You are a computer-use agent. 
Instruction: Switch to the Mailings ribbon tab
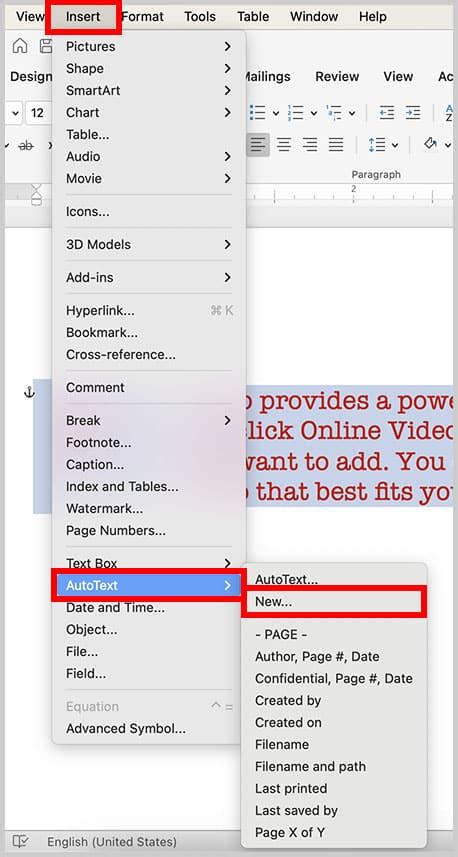click(x=267, y=77)
